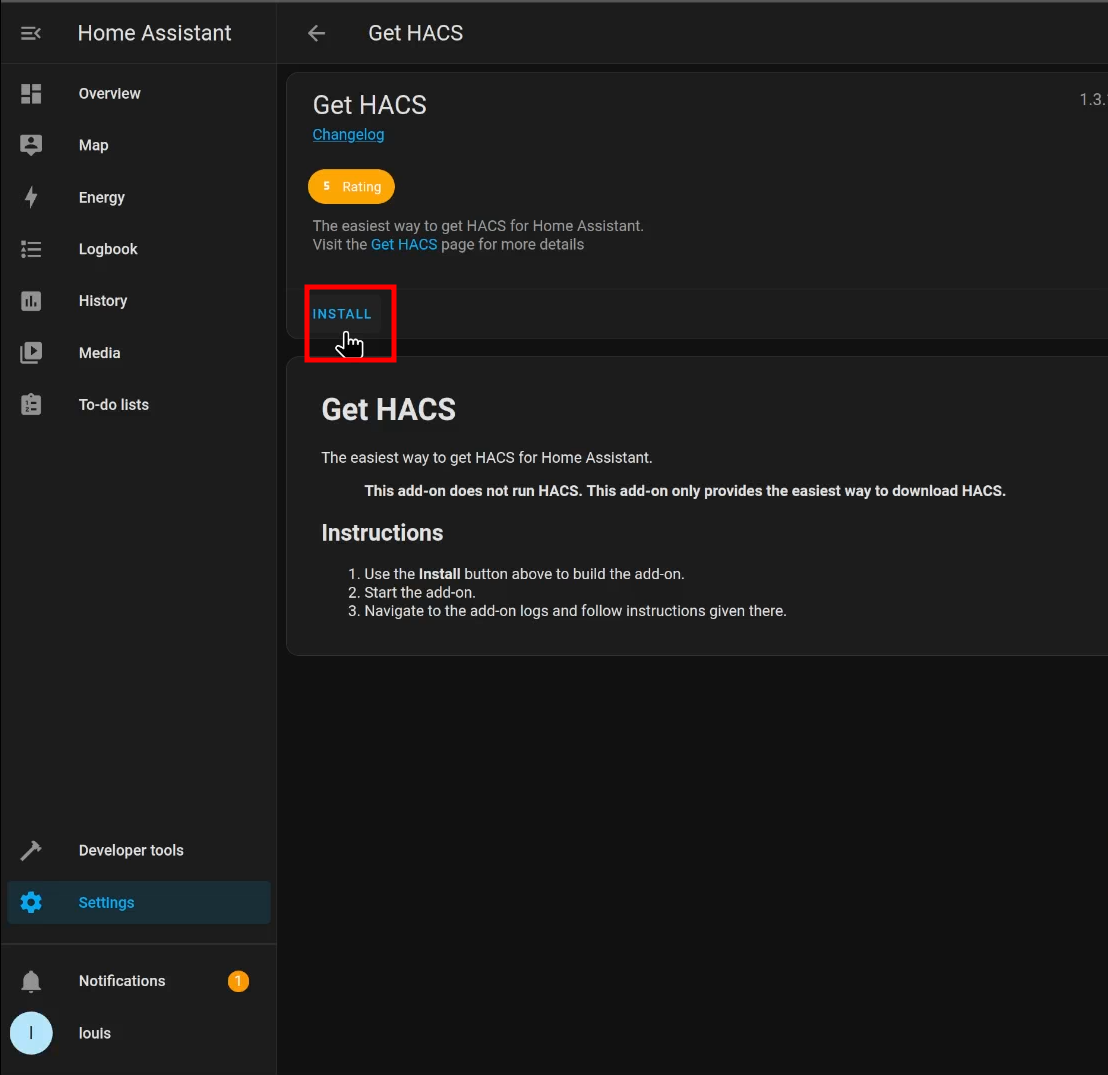Collapse the sidebar with the hamburger icon
Viewport: 1108px width, 1075px height.
30,33
